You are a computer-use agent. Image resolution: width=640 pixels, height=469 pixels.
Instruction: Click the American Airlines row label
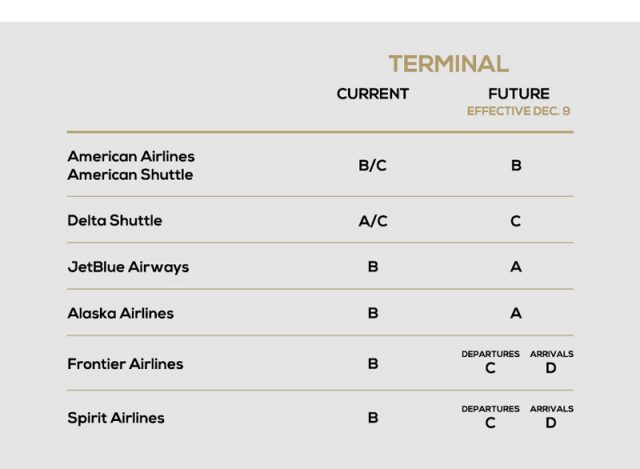pos(131,157)
